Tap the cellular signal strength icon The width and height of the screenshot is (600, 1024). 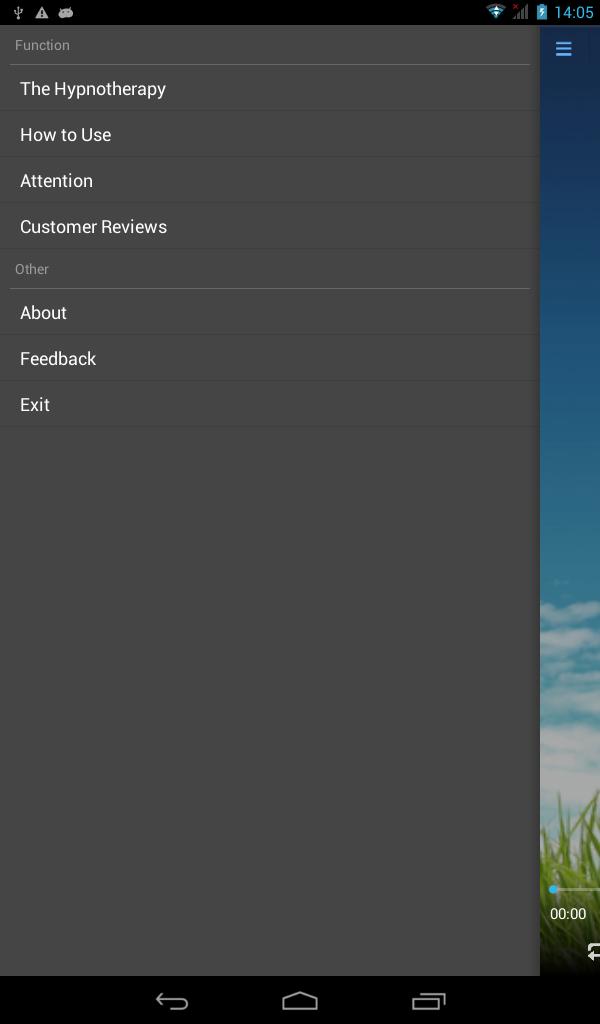[520, 11]
